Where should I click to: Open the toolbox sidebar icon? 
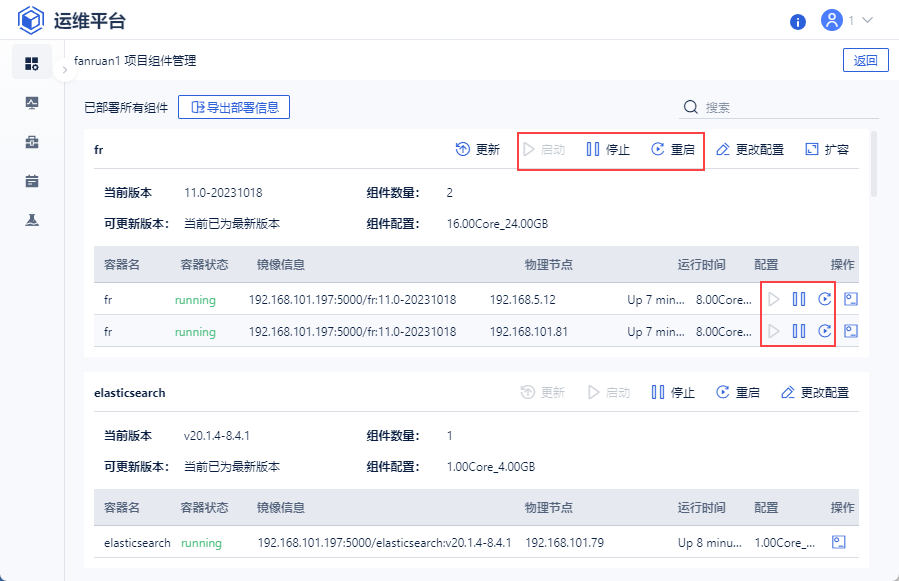(x=32, y=142)
